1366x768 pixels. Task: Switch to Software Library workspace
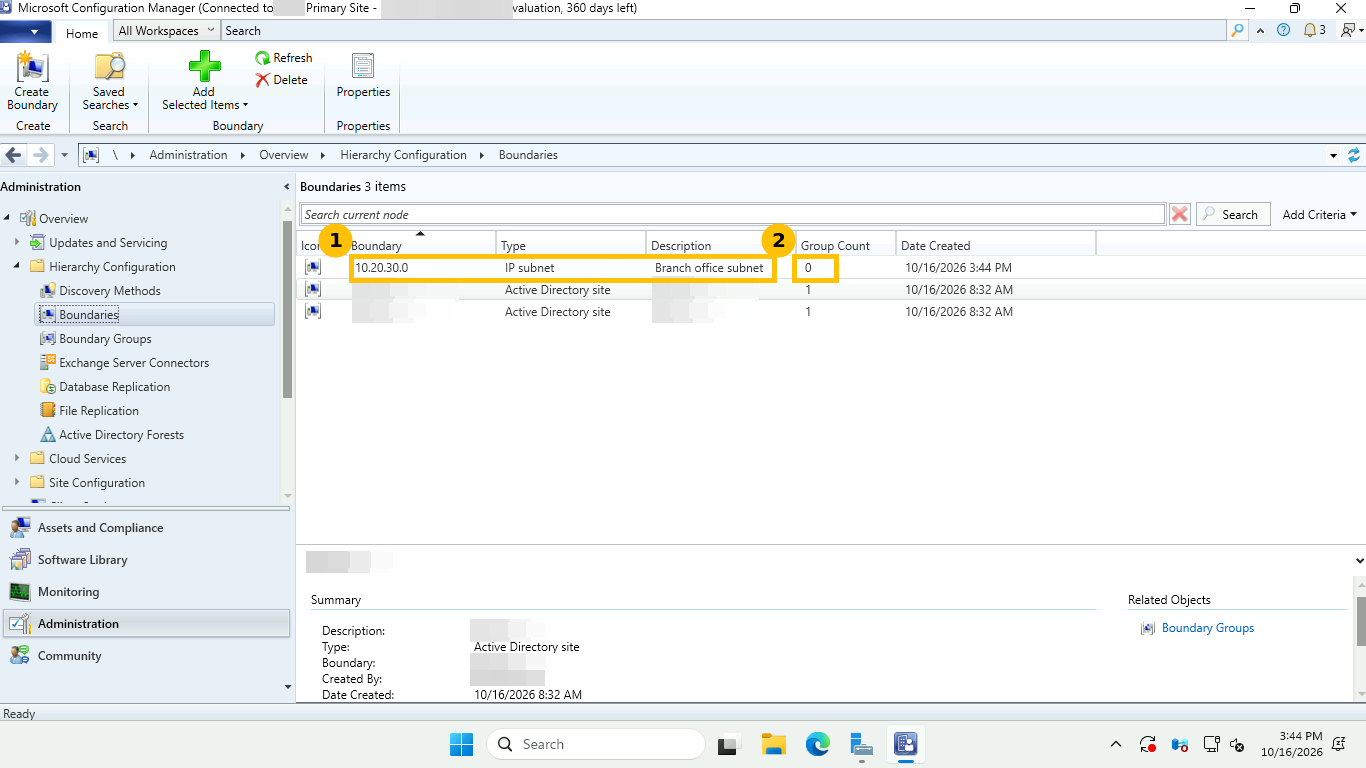[146, 560]
